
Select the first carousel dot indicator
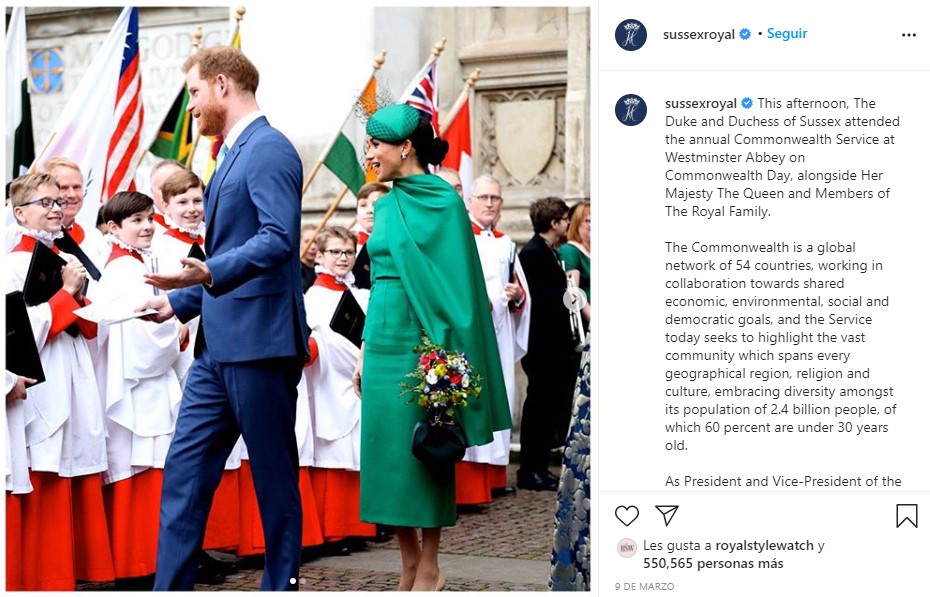[x=292, y=581]
